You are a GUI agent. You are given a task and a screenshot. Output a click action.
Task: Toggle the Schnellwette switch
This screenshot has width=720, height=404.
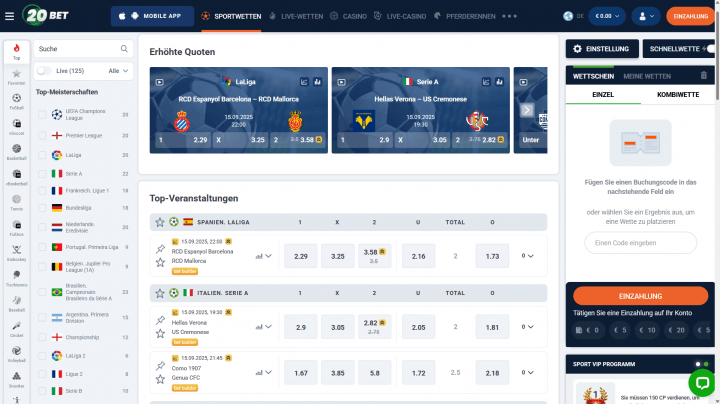point(710,49)
